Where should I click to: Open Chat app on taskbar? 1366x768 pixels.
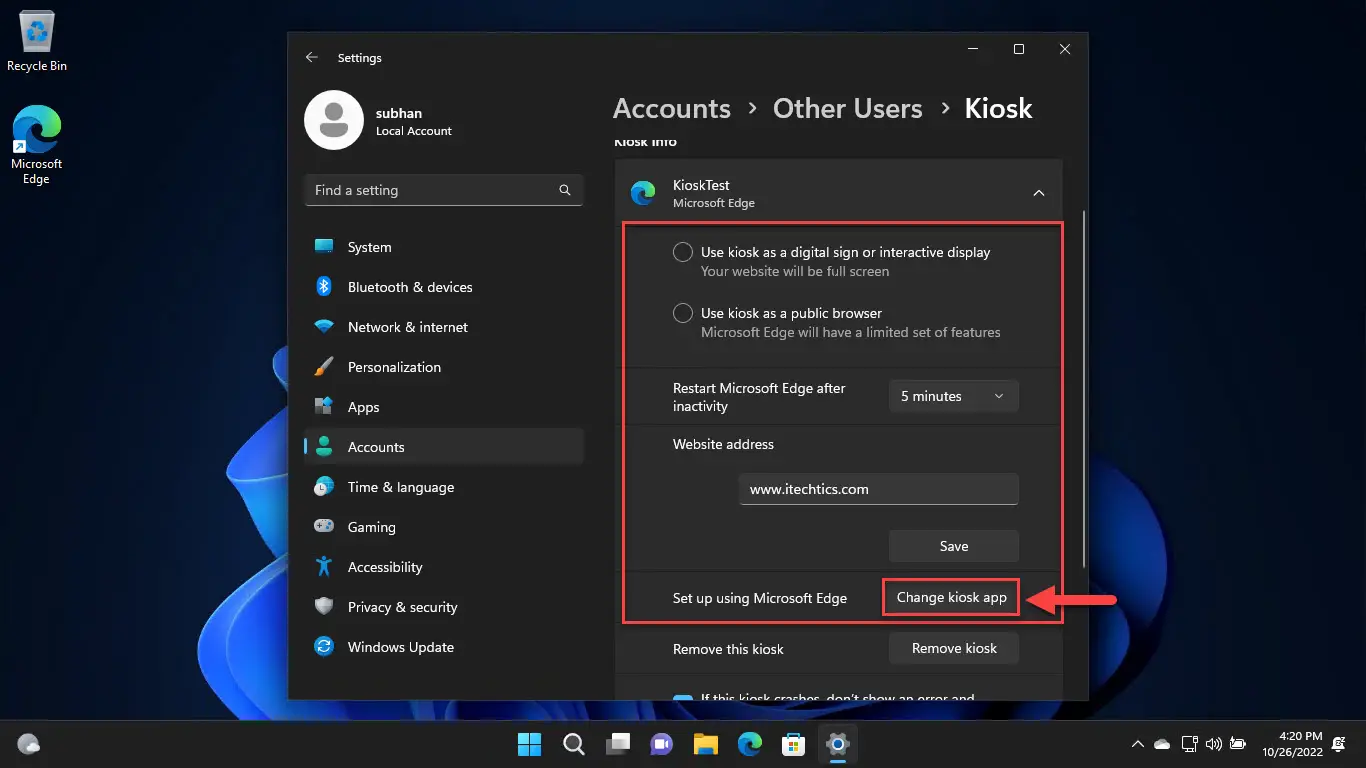click(x=662, y=744)
